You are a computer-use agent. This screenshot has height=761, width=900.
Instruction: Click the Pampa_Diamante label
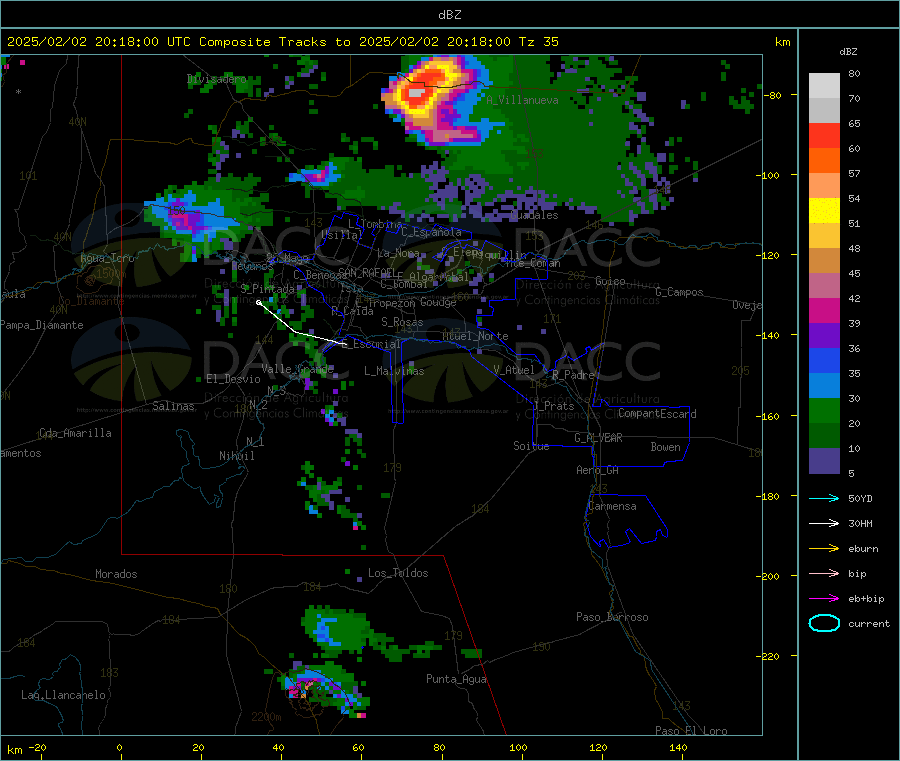point(42,325)
